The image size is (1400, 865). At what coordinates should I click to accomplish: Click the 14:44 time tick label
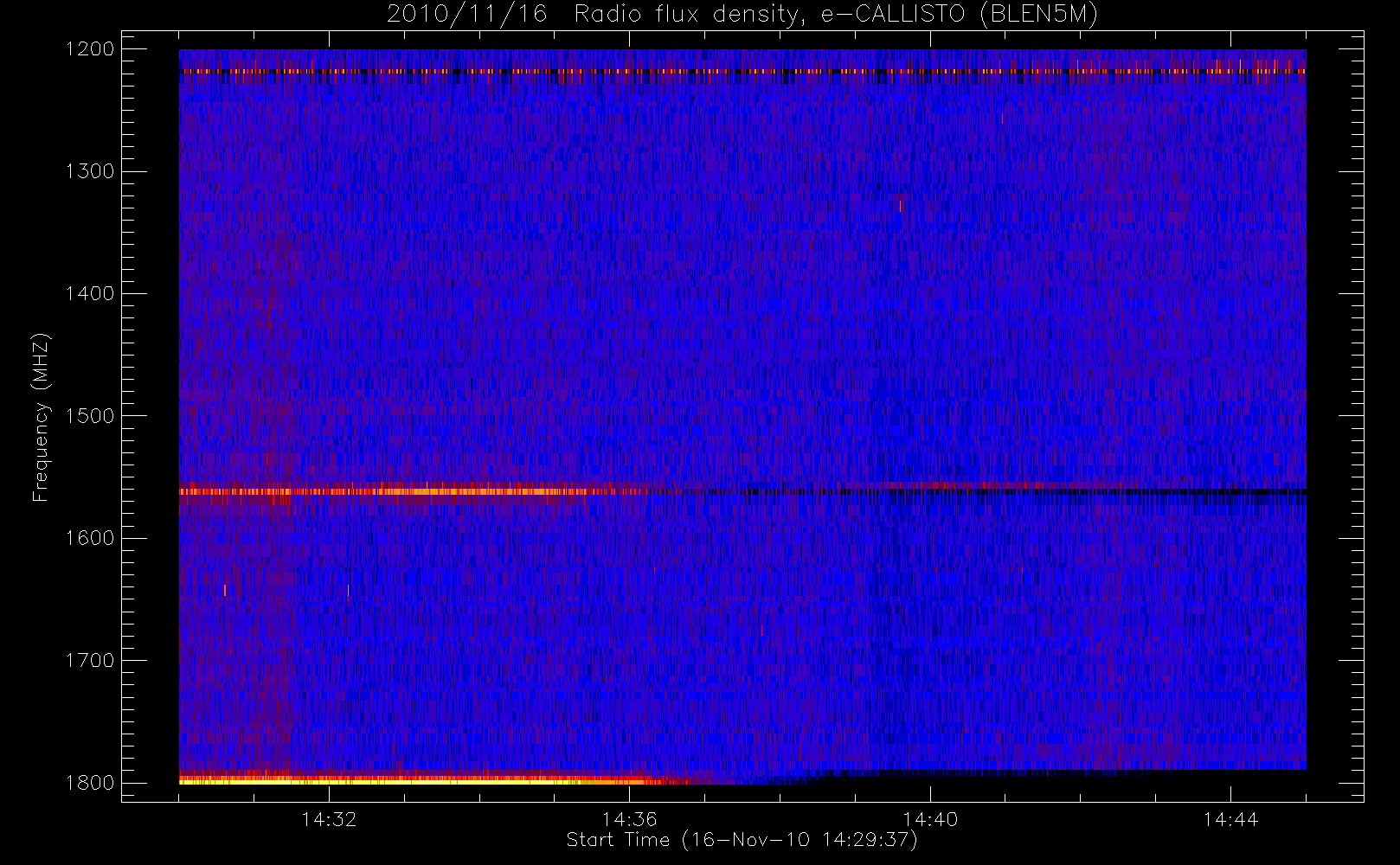coord(1230,819)
